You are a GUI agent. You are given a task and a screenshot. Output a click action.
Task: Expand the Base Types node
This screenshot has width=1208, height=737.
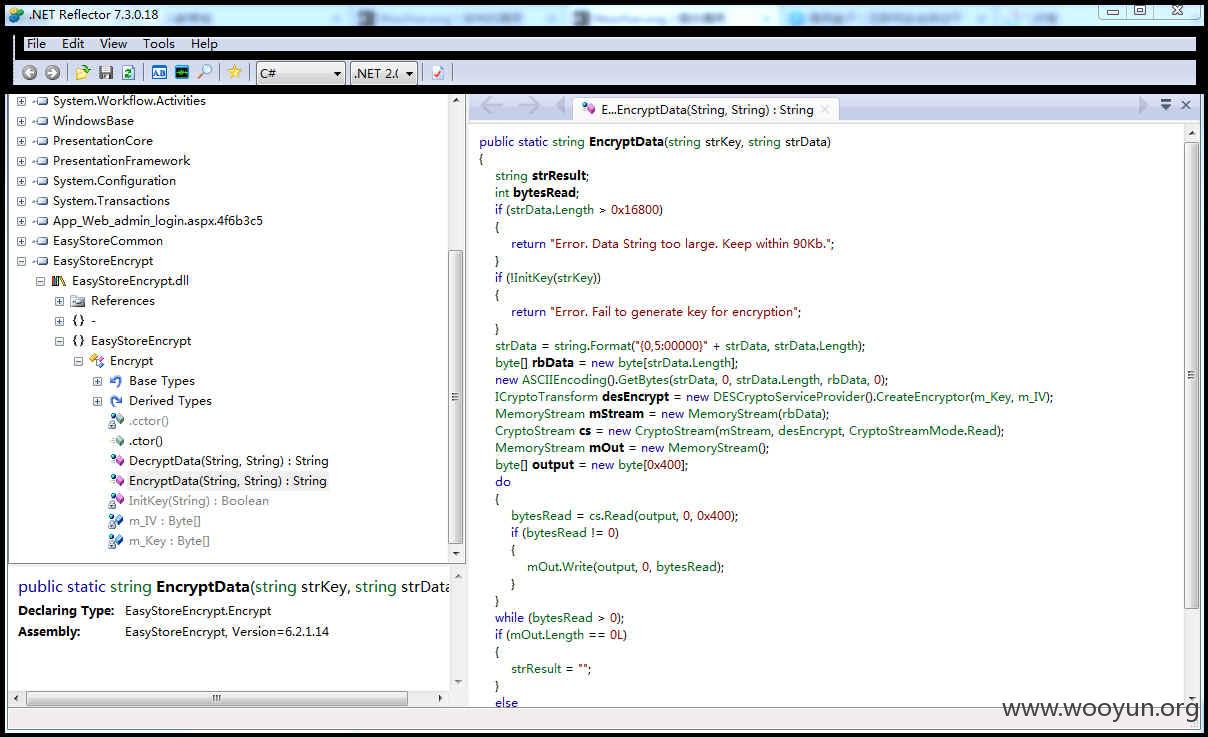pos(97,381)
